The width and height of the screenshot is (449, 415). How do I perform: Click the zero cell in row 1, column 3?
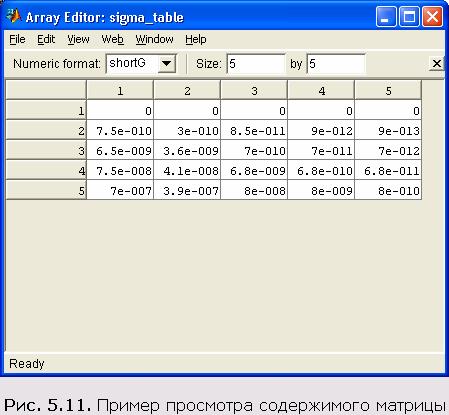pos(254,110)
